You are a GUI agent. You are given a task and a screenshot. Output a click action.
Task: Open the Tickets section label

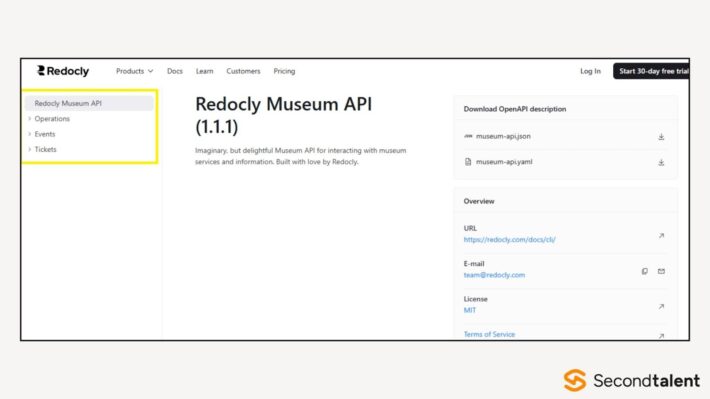pyautogui.click(x=45, y=149)
